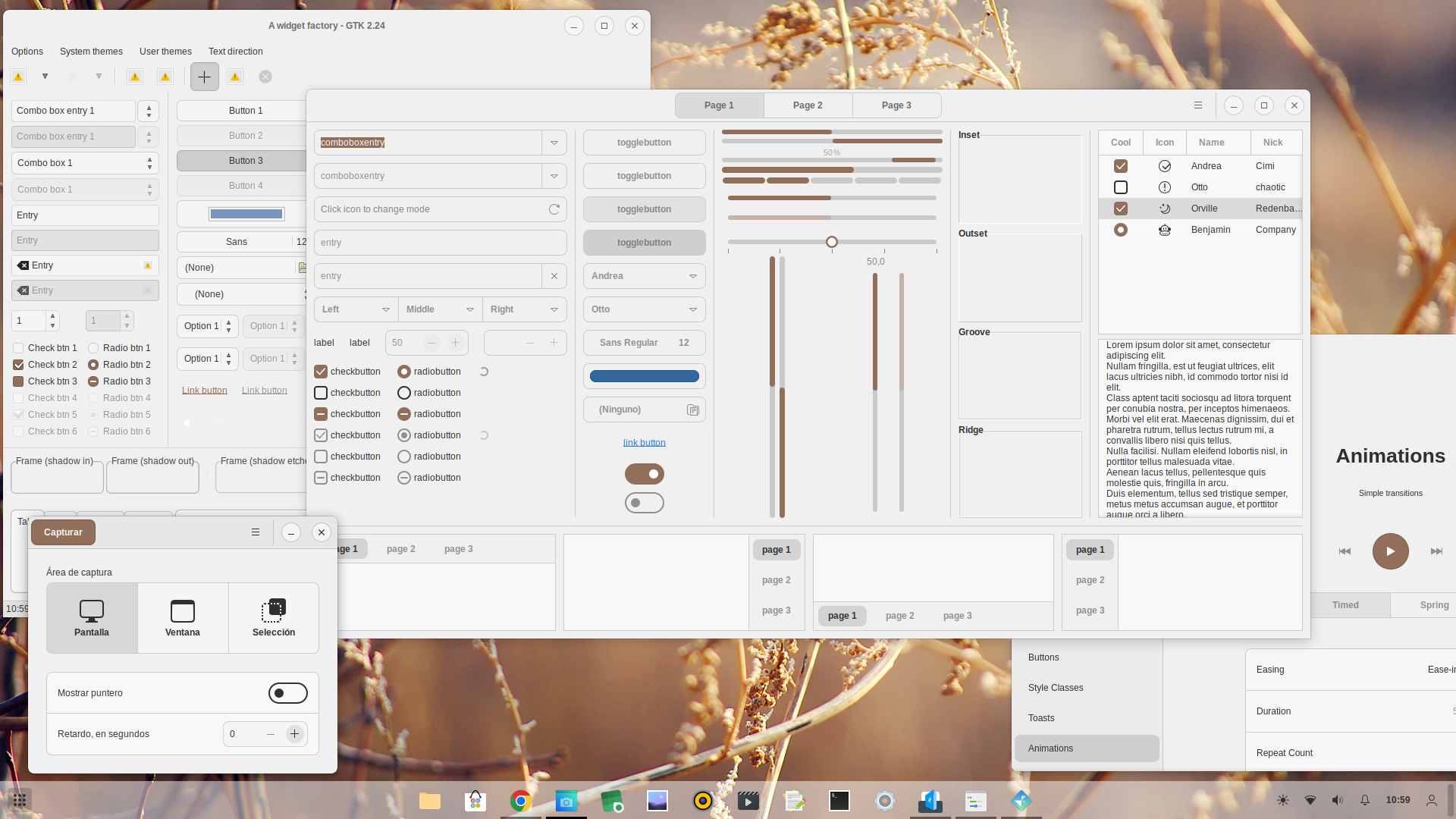Image resolution: width=1456 pixels, height=819 pixels.
Task: Select the first radiobutton in Page 1 window
Action: pos(404,372)
